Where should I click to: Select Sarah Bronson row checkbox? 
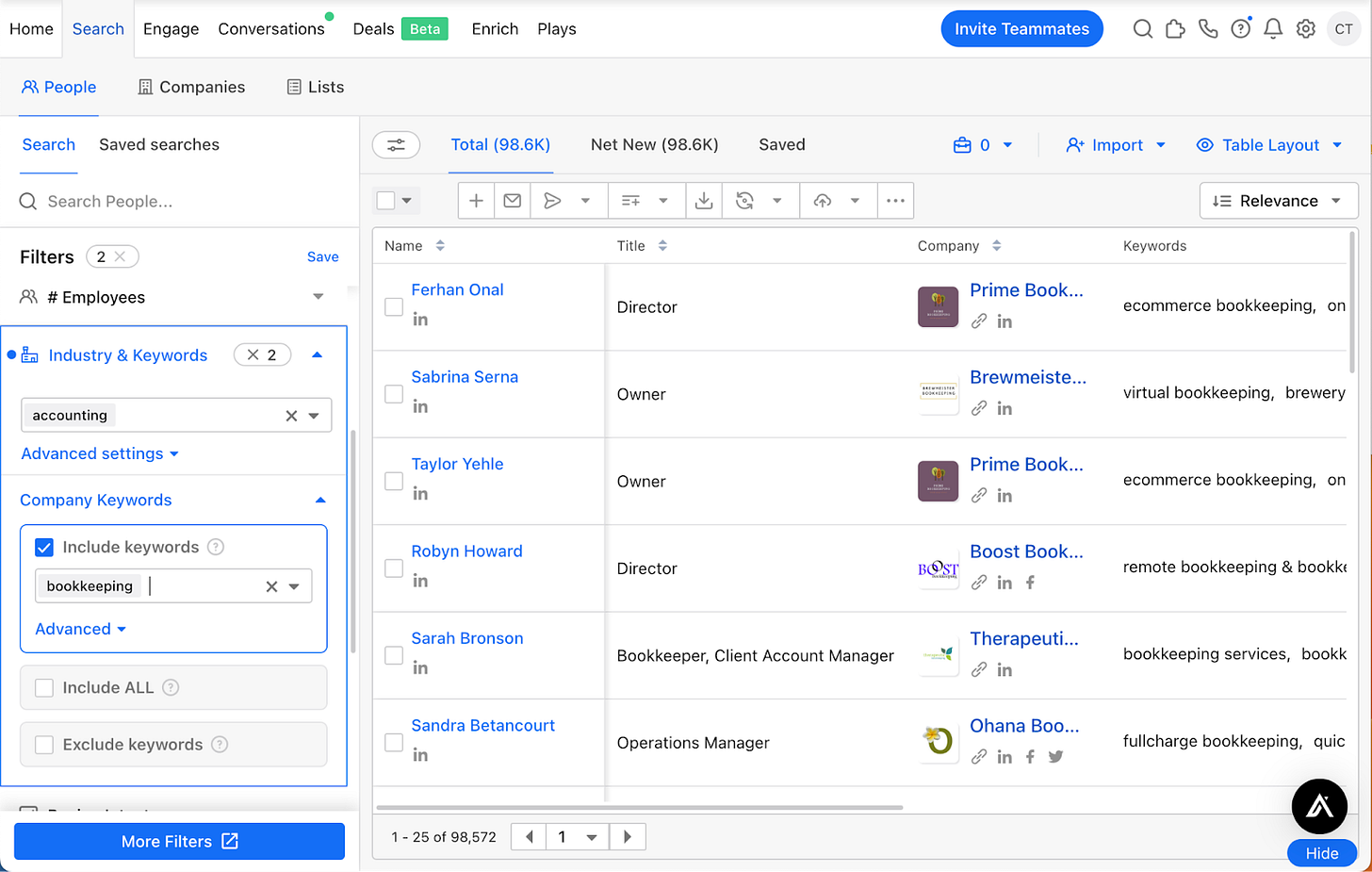(x=394, y=655)
